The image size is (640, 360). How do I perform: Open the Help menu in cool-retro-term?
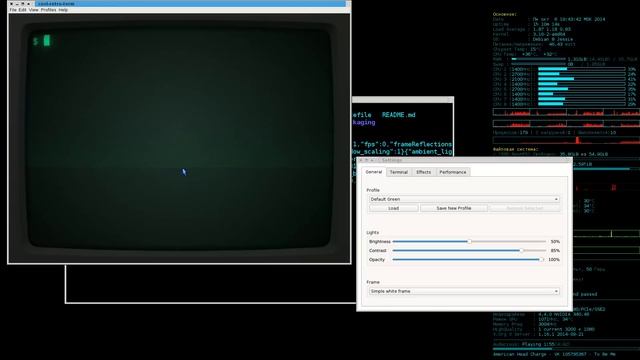[x=63, y=10]
